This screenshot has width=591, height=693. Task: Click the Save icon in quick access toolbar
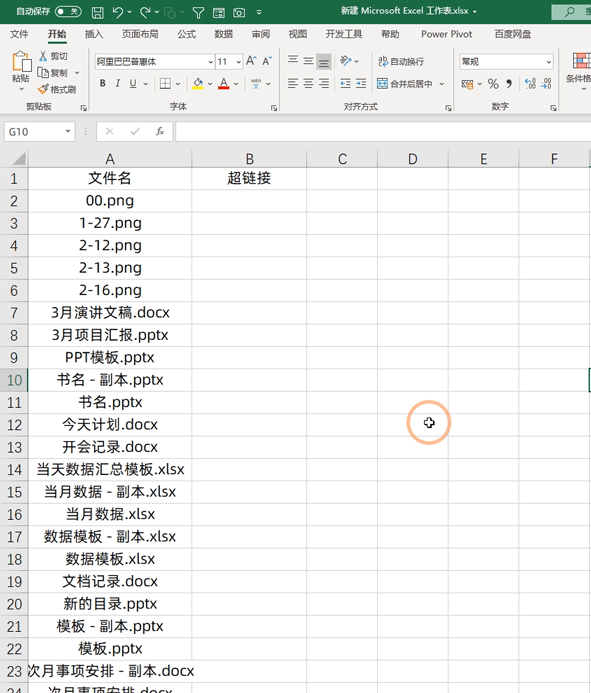click(97, 12)
